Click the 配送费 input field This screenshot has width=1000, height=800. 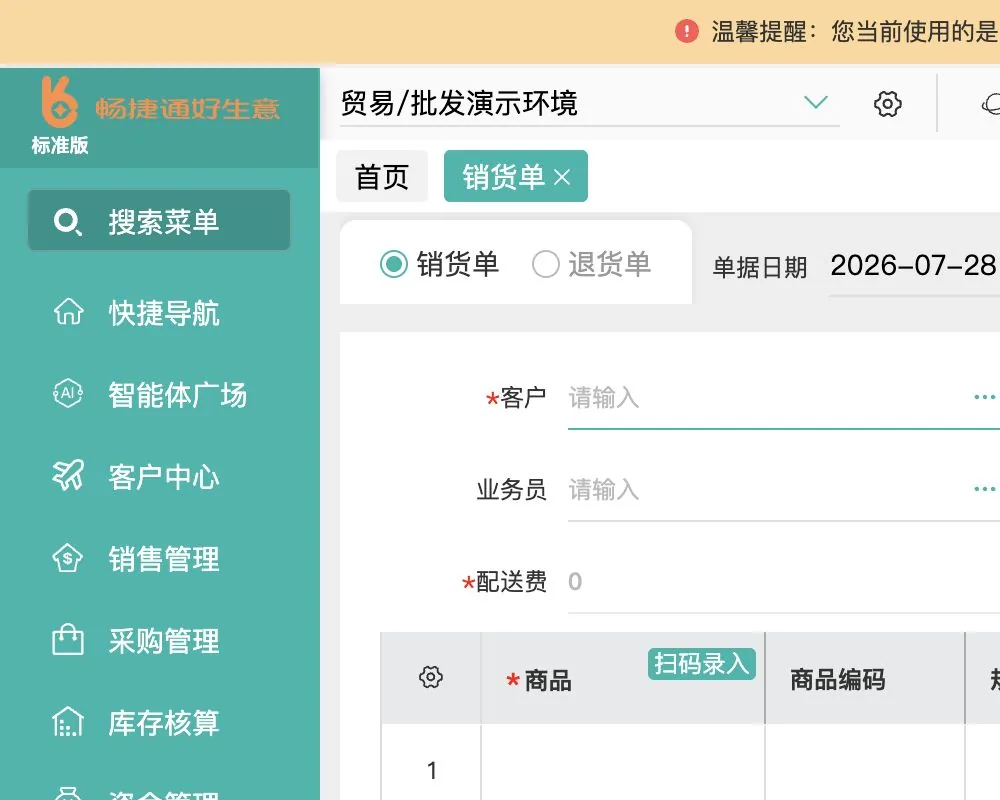[784, 582]
